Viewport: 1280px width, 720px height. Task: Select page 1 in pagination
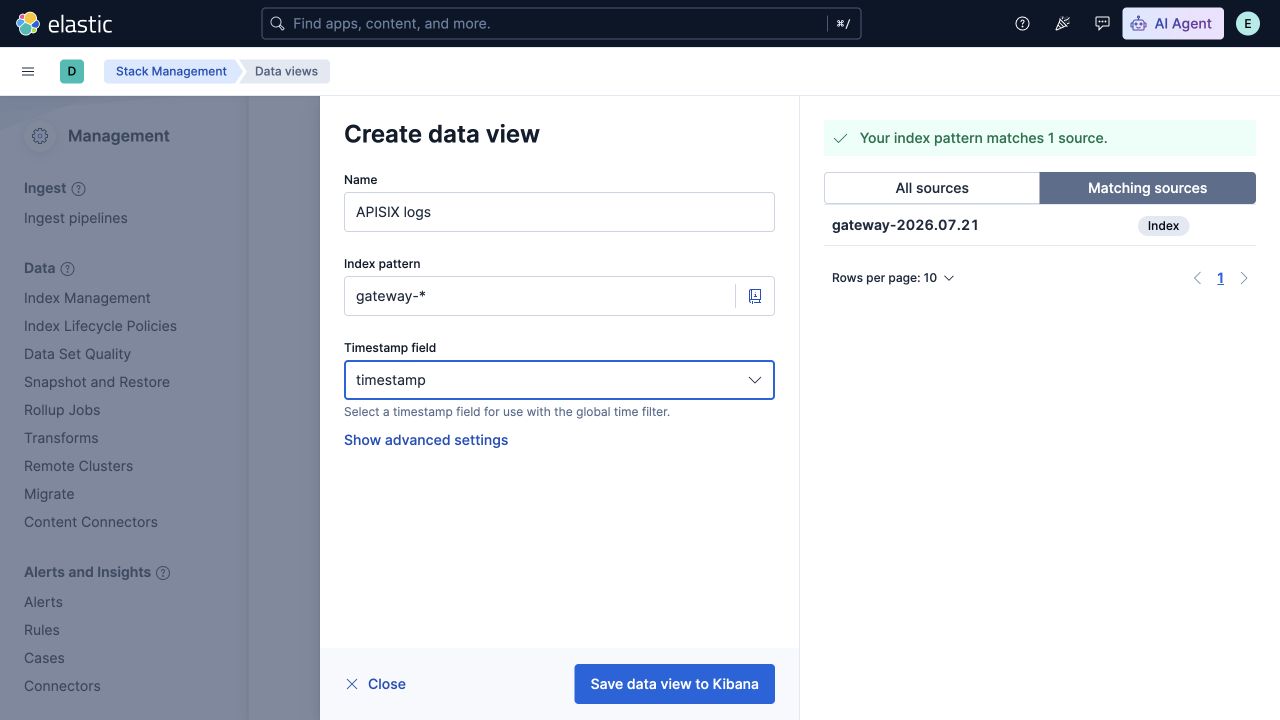point(1220,278)
